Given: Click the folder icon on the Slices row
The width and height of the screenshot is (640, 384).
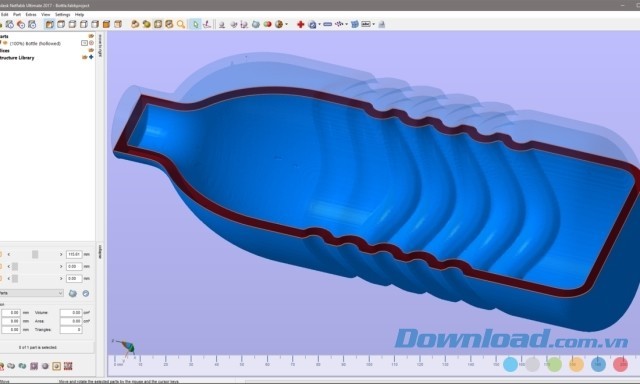Looking at the screenshot, I should point(91,51).
